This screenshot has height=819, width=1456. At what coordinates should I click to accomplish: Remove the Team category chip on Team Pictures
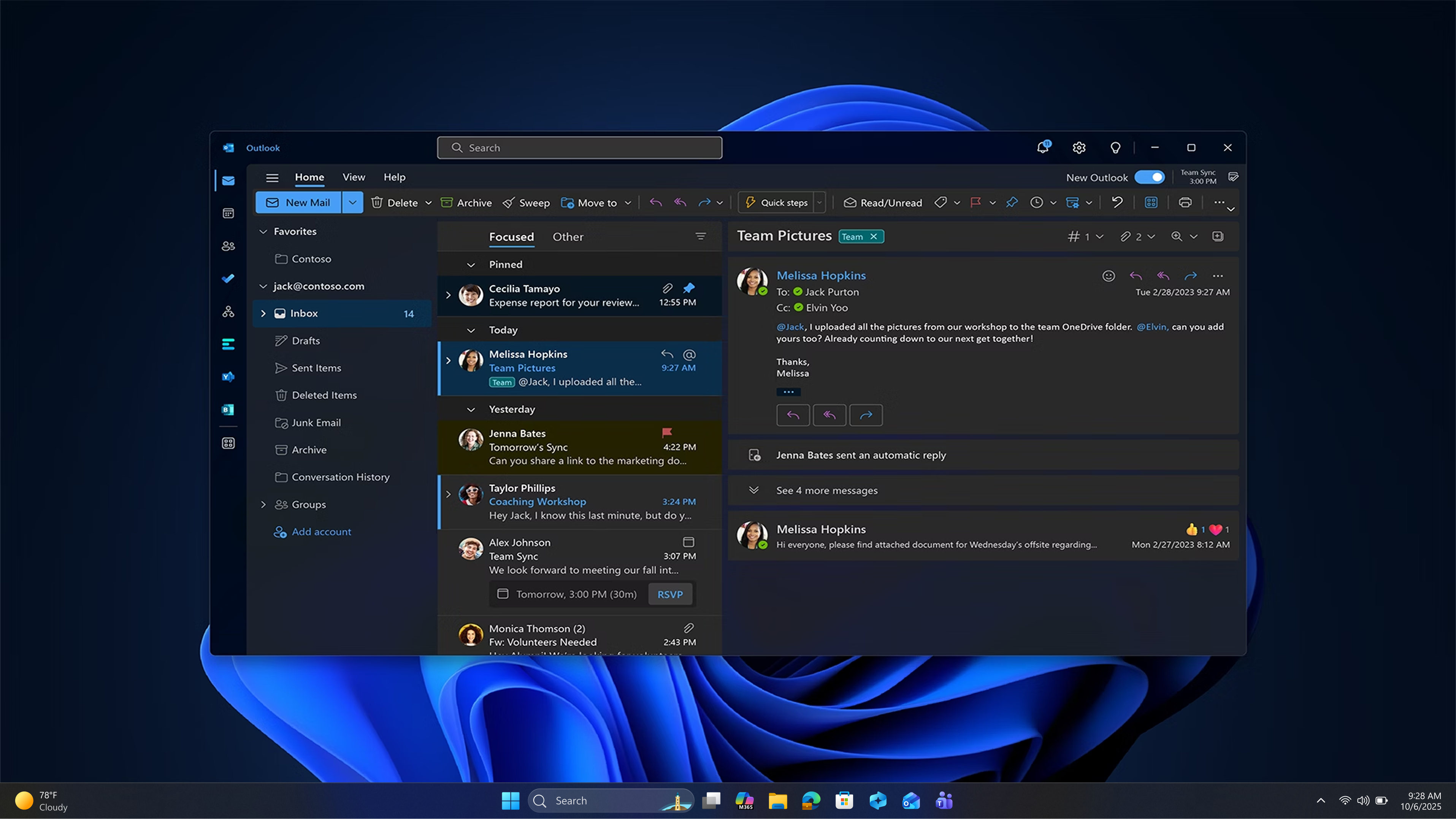(x=874, y=236)
